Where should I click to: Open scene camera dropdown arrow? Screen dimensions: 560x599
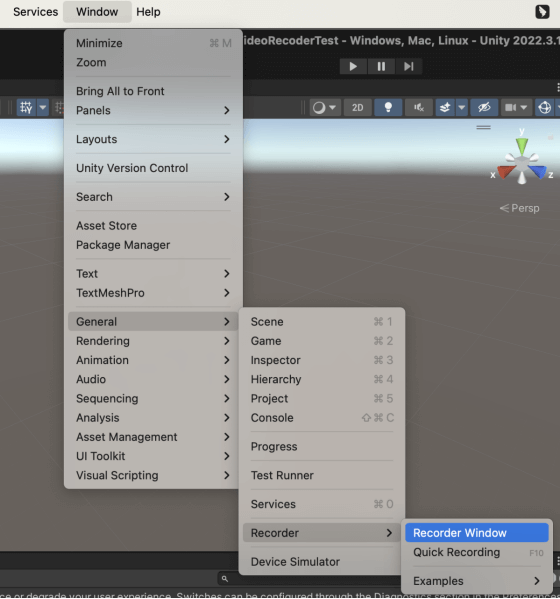[524, 108]
